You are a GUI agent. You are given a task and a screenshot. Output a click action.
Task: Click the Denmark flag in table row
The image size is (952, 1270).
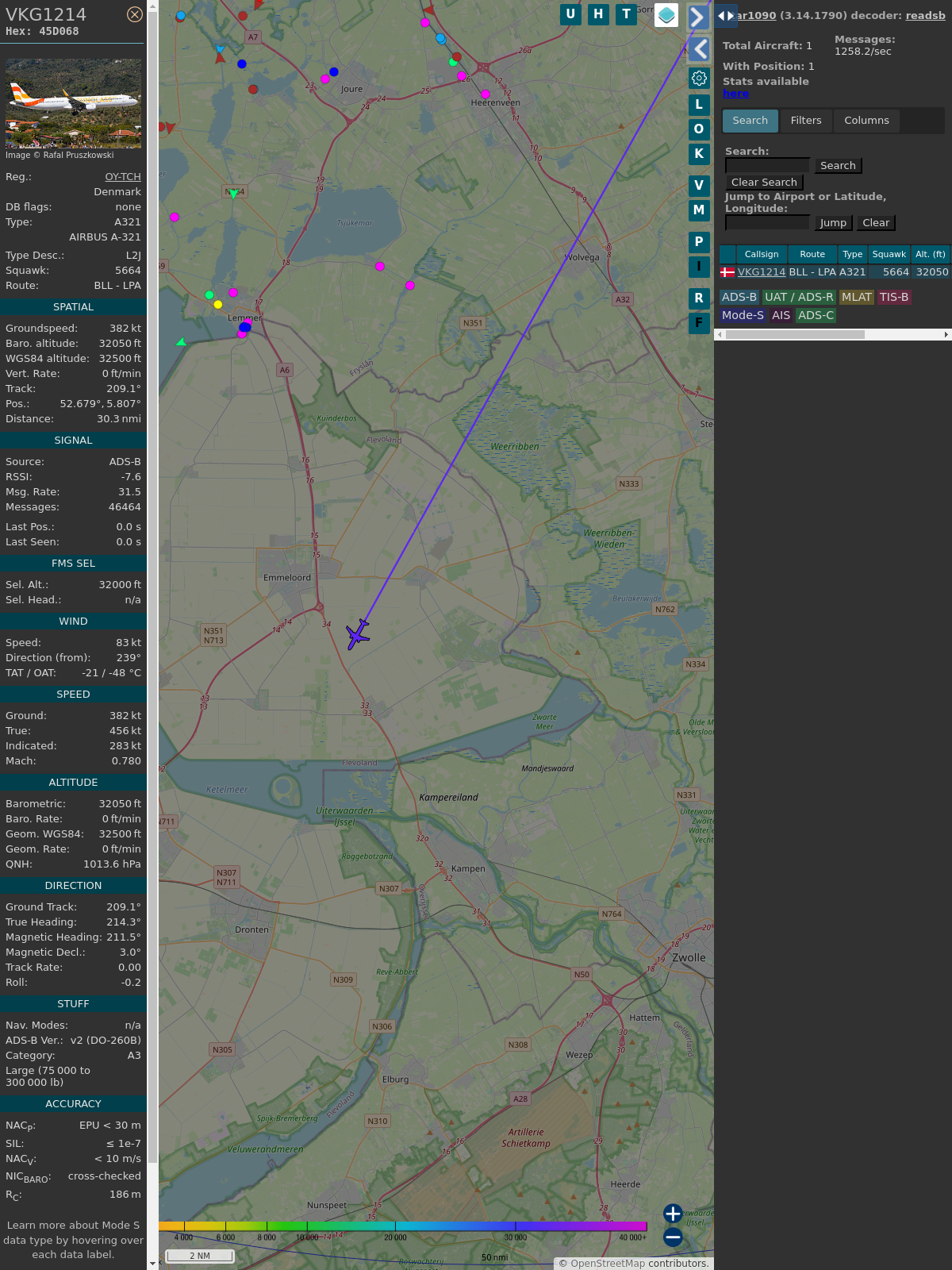tap(727, 272)
